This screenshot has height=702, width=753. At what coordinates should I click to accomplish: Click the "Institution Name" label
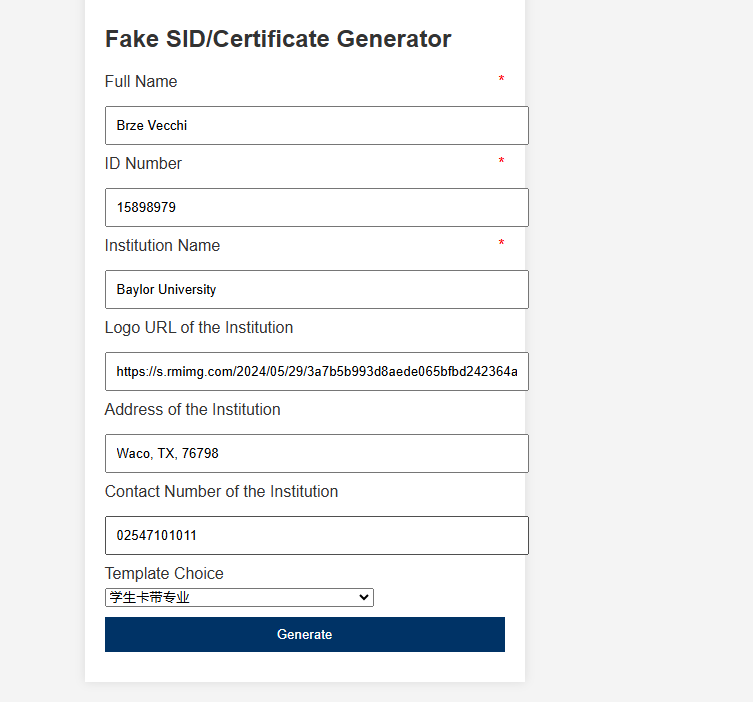[162, 246]
